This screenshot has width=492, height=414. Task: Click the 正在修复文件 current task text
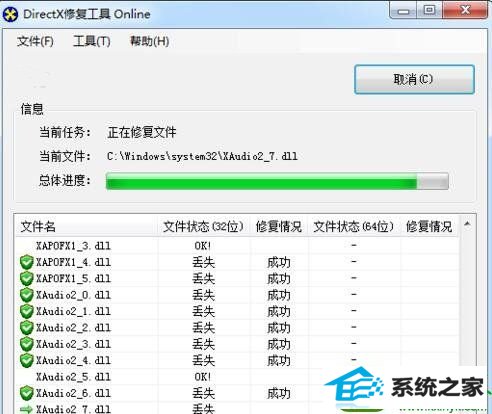[x=142, y=132]
